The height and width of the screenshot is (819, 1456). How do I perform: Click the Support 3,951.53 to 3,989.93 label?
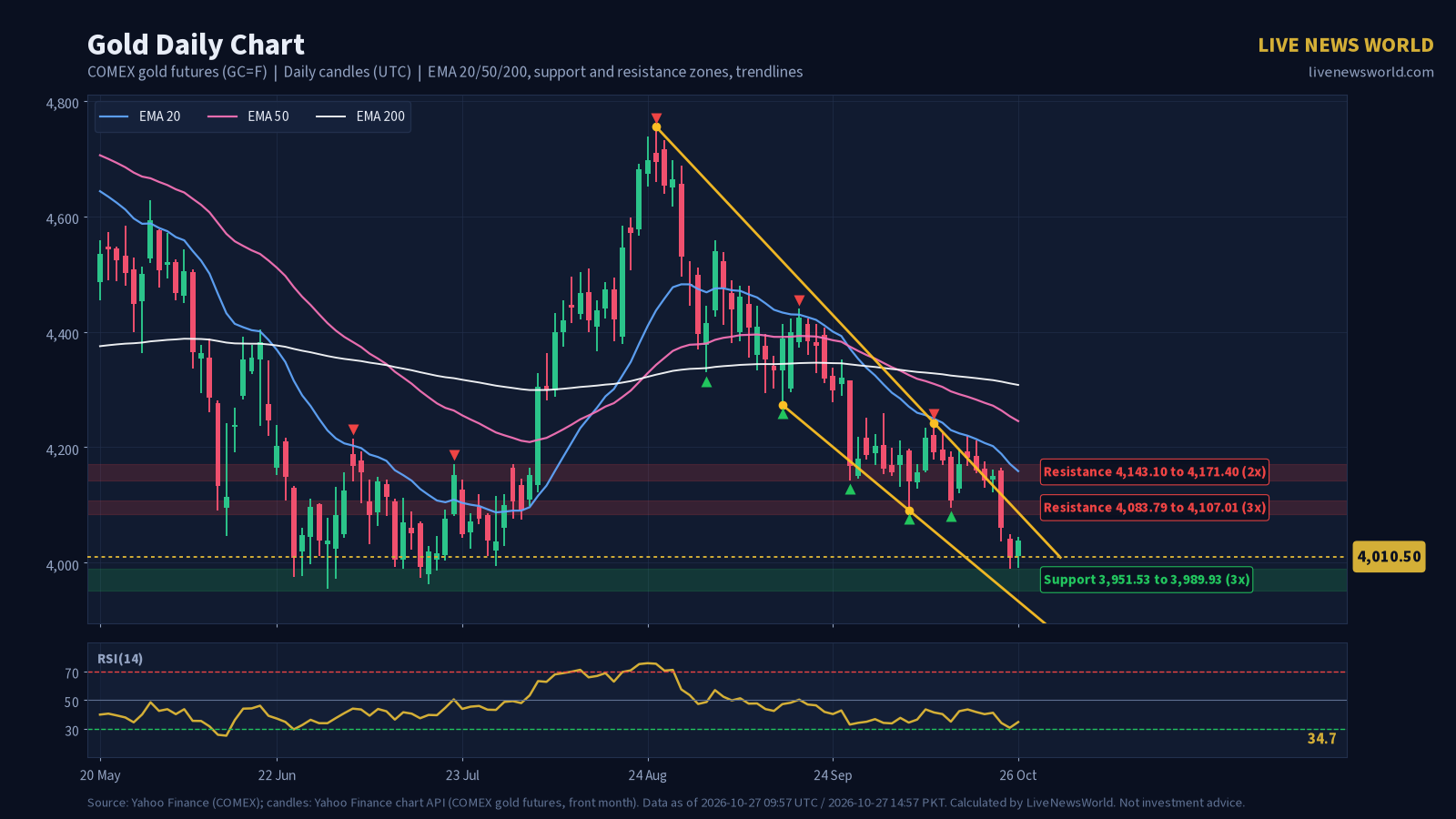[x=1147, y=580]
